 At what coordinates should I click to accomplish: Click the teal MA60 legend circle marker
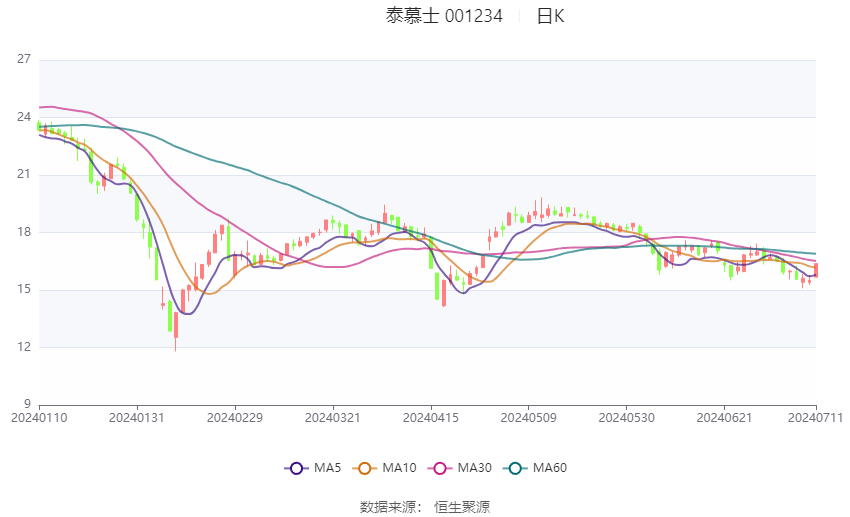[517, 468]
